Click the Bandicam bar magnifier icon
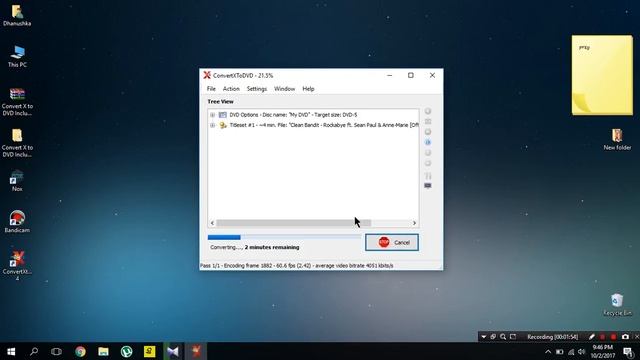 (x=503, y=337)
